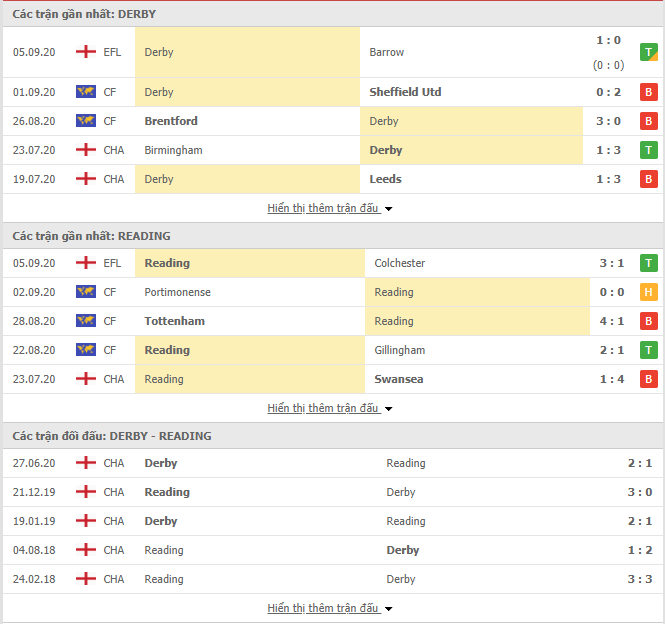Click the world flag on the 26.08.20 Brentford row
This screenshot has height=624, width=665.
coord(86,120)
